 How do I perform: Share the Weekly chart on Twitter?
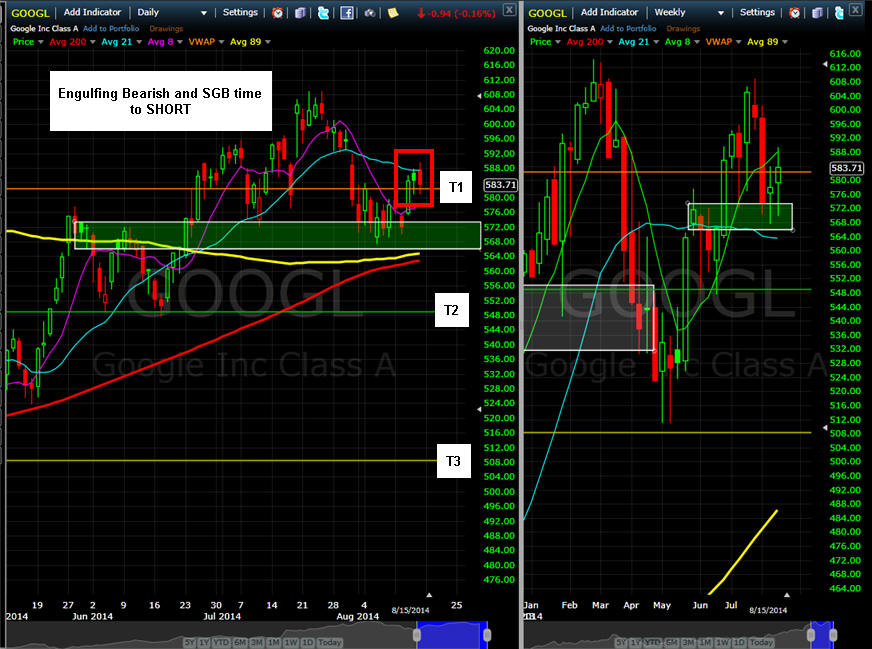coord(840,12)
